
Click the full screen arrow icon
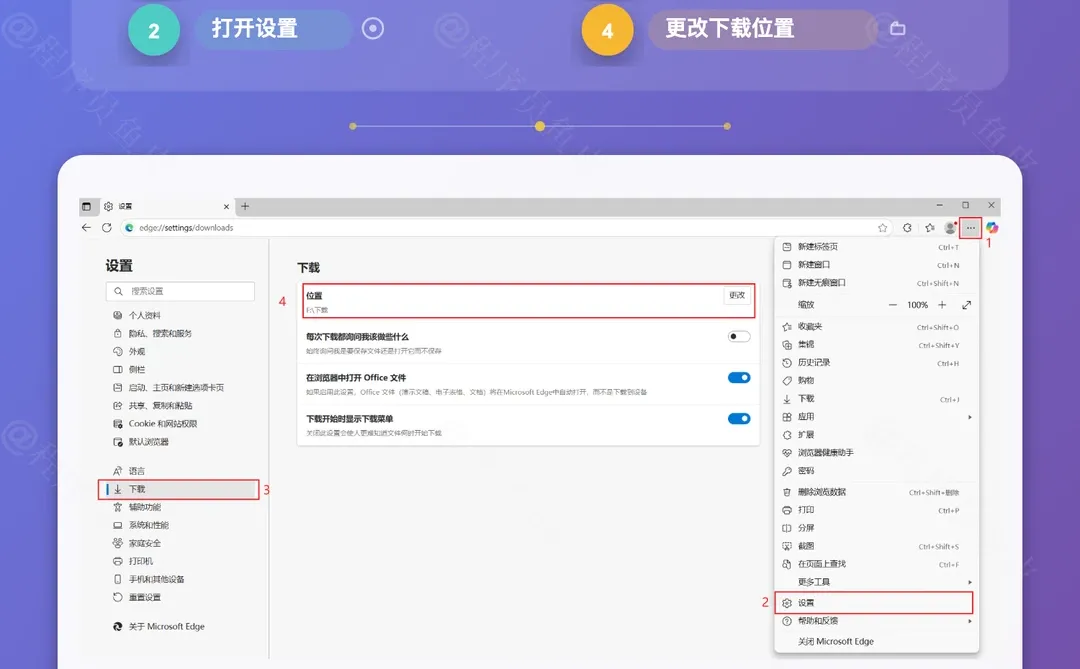(966, 305)
